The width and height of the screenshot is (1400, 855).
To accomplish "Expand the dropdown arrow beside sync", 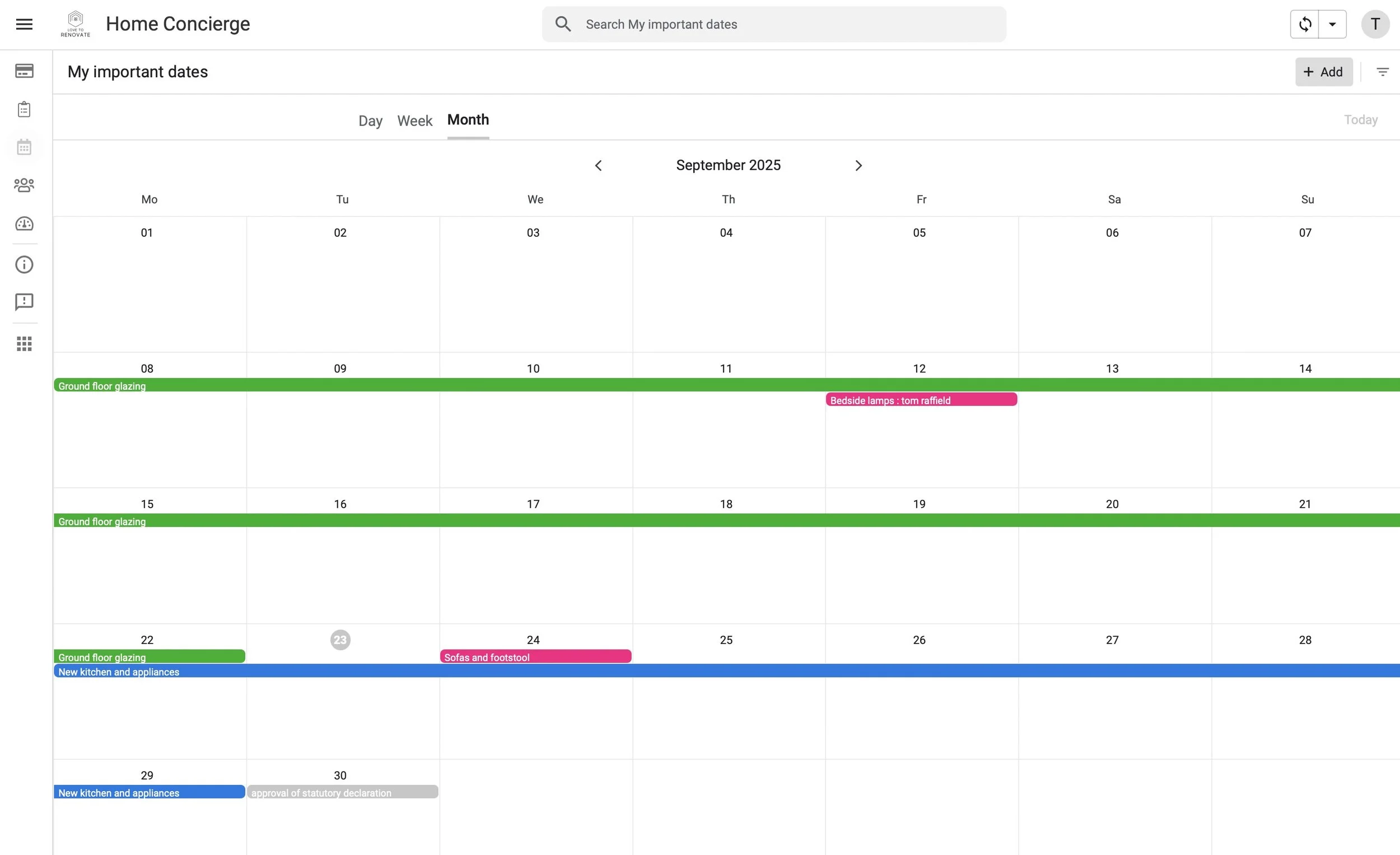I will pyautogui.click(x=1332, y=24).
